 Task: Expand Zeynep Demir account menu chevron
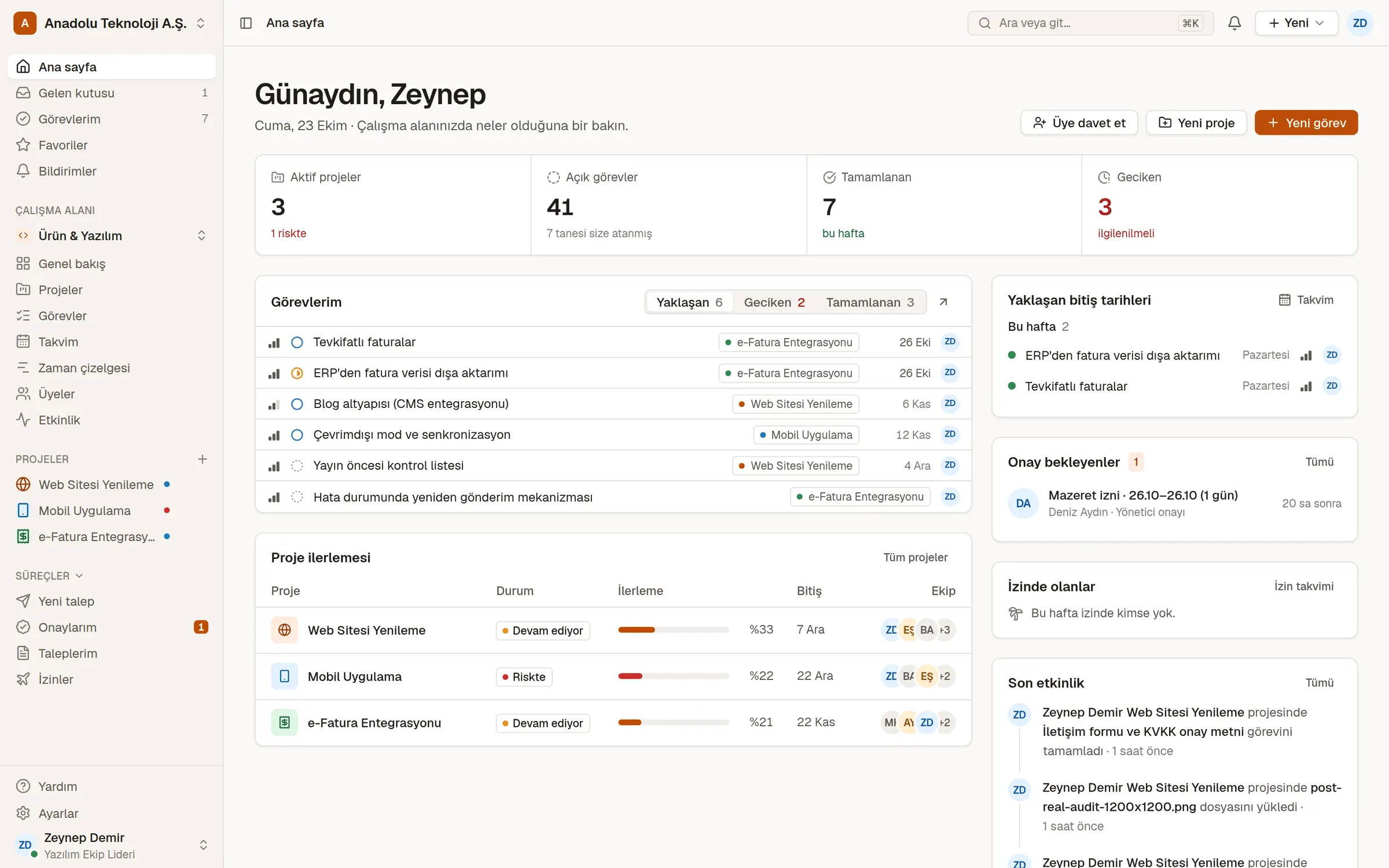point(203,845)
